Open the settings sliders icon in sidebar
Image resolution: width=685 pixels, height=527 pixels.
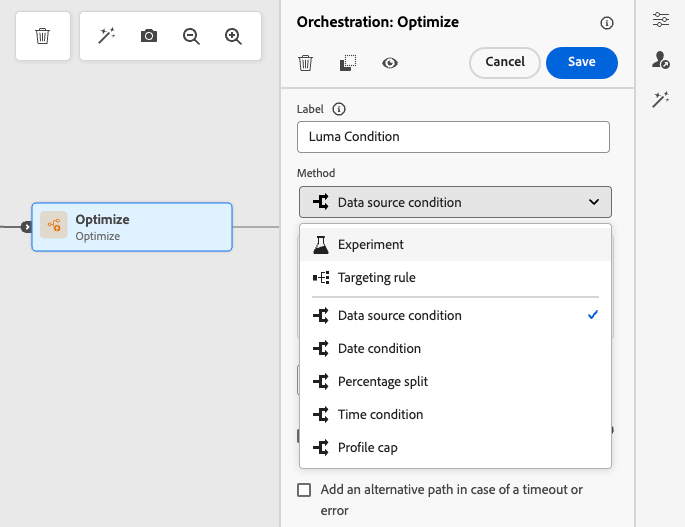[661, 20]
